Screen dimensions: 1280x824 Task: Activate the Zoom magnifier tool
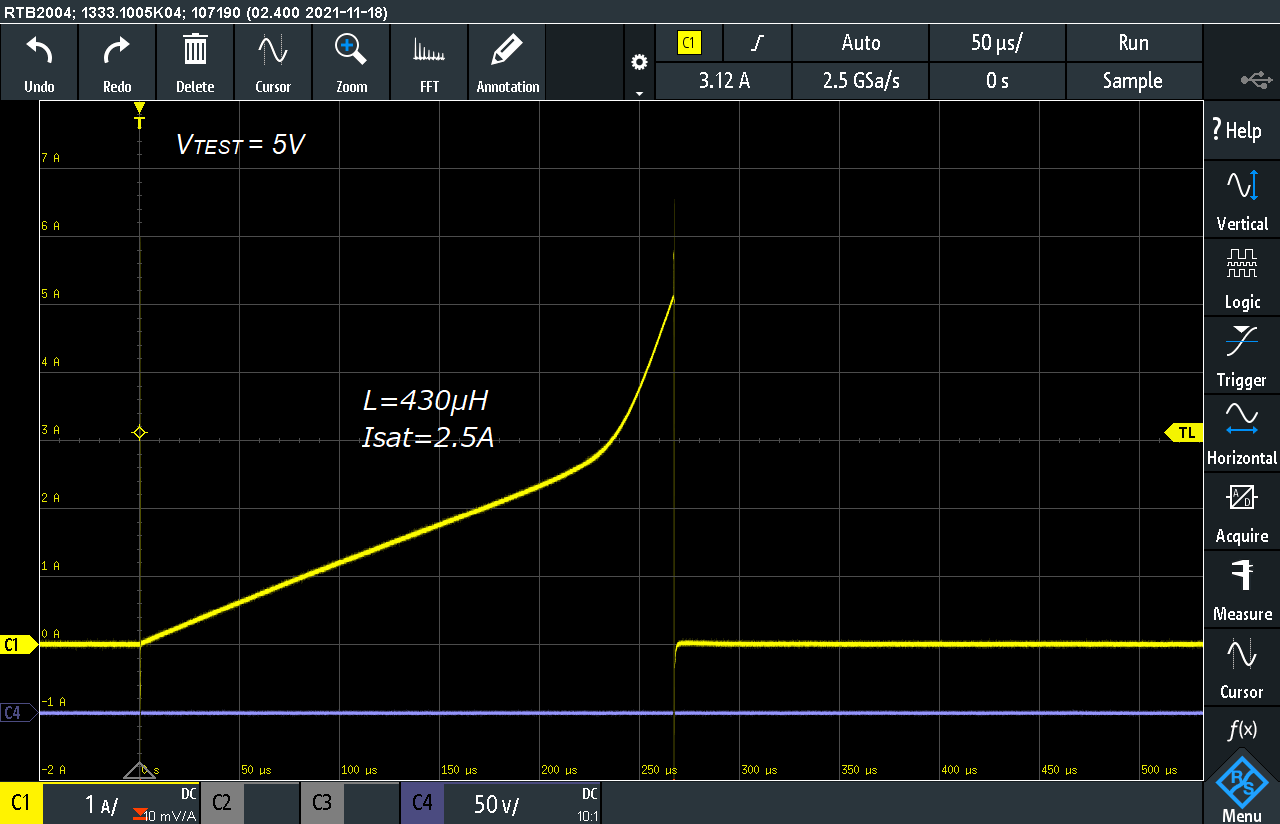coord(351,50)
